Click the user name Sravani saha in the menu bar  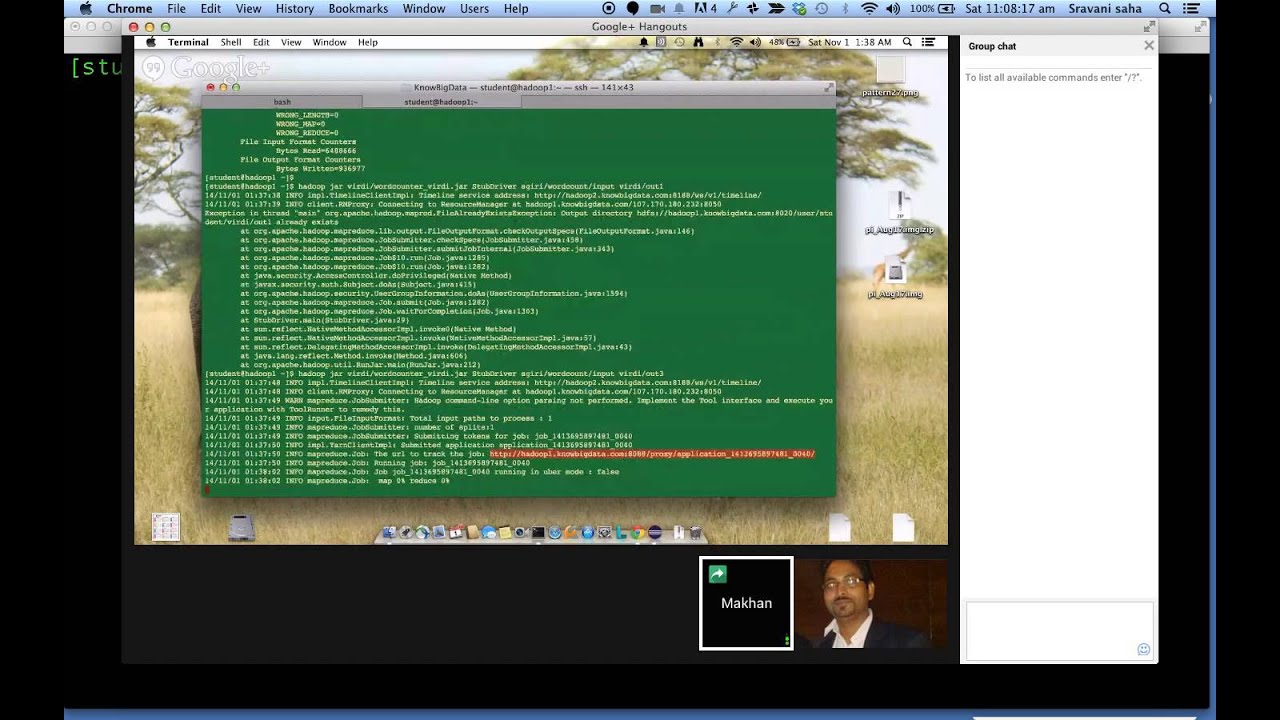(x=1107, y=8)
